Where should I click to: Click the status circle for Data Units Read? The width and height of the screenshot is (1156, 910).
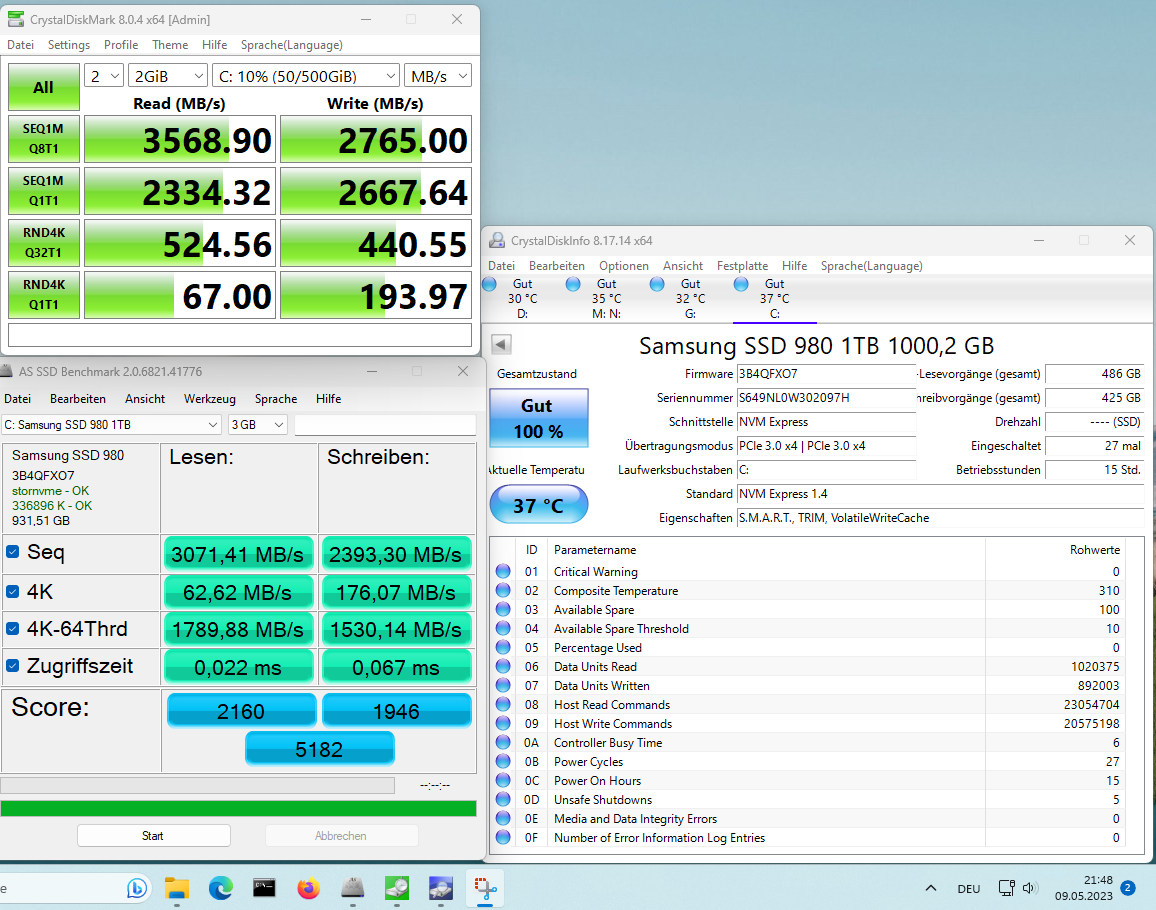[504, 667]
